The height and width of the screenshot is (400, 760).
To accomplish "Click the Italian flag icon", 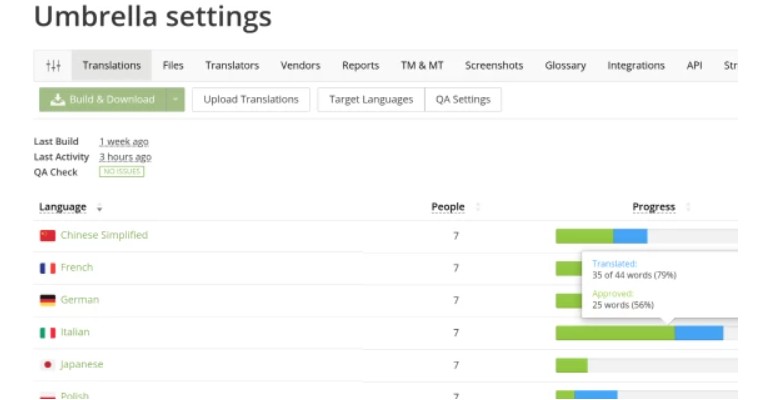I will [47, 332].
